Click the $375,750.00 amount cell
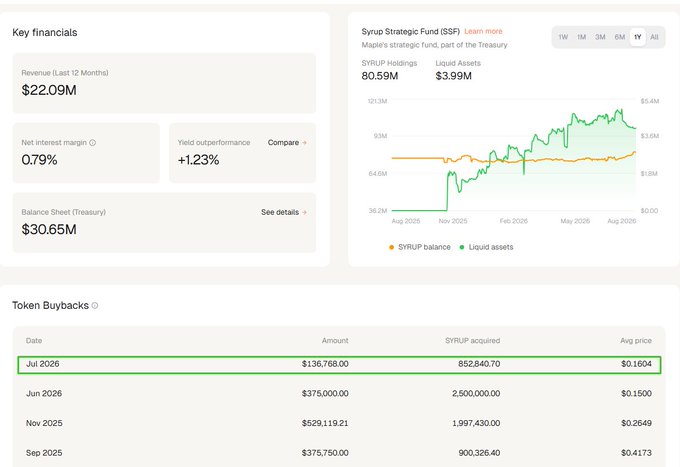Image resolution: width=680 pixels, height=467 pixels. [x=325, y=453]
